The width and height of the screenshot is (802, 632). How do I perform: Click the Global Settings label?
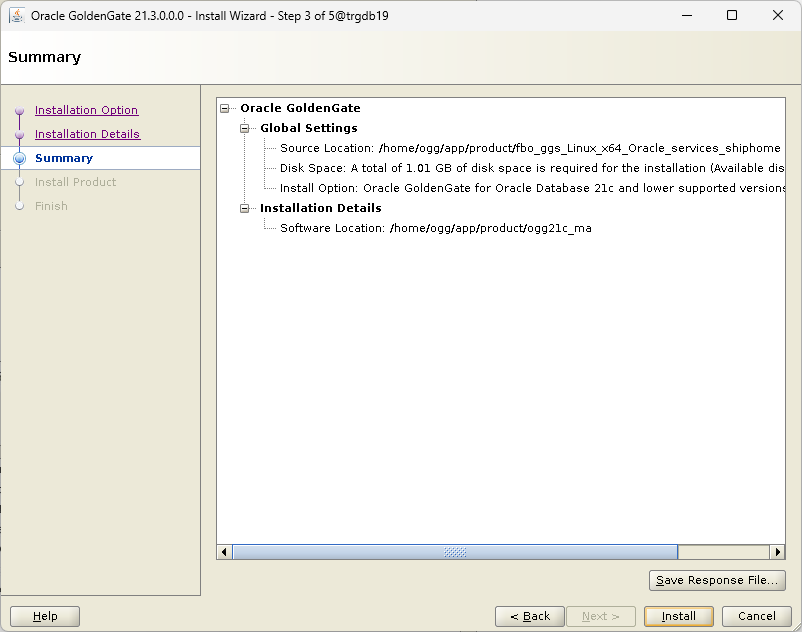(x=309, y=128)
